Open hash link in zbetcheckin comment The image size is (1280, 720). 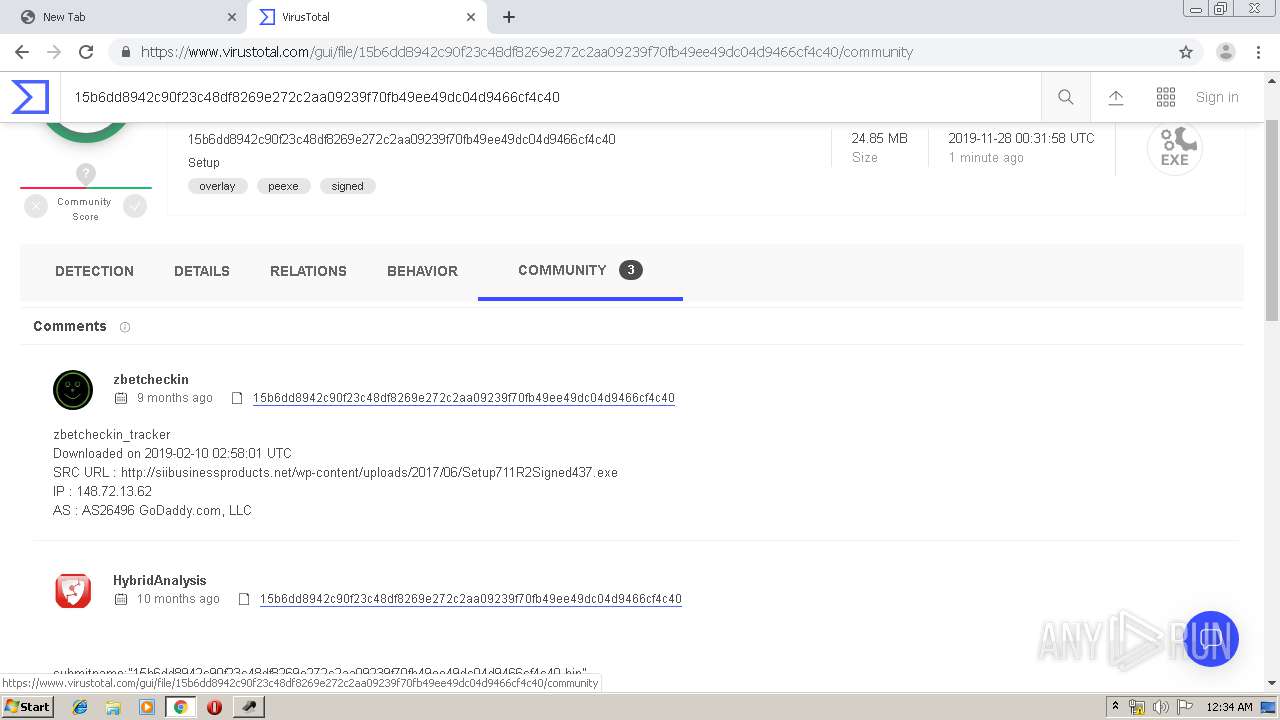(464, 398)
